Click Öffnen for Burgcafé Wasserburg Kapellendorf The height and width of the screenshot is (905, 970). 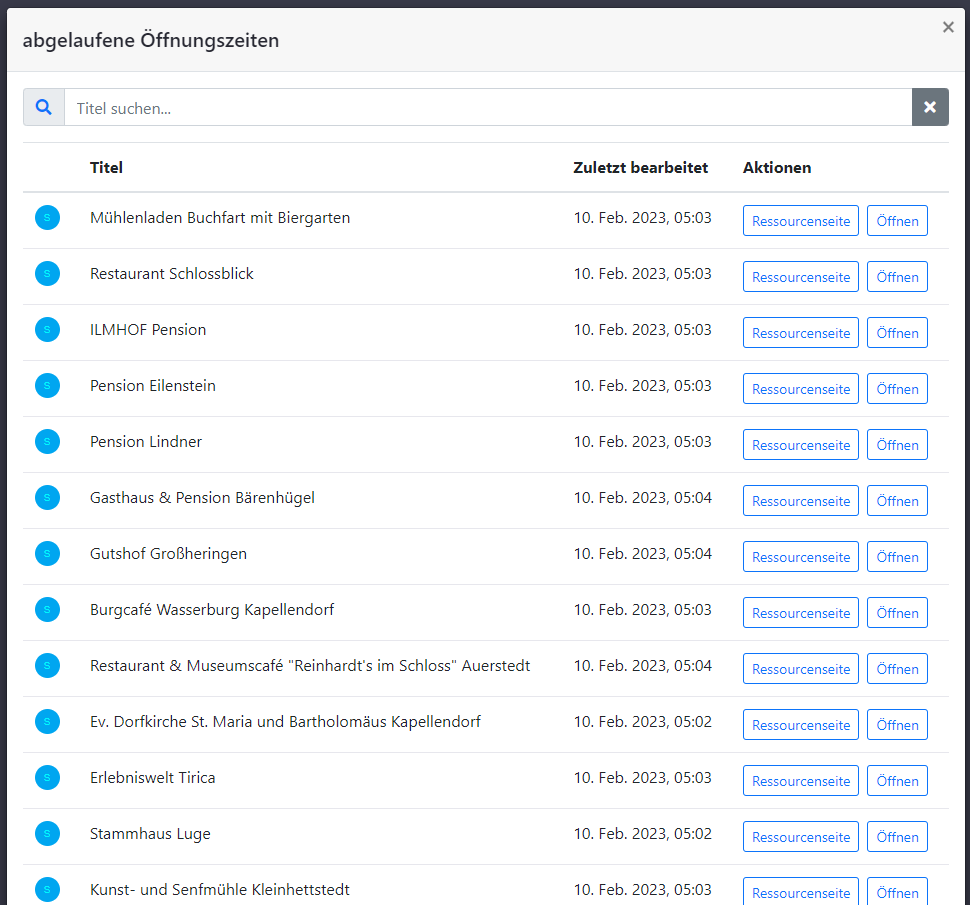click(x=897, y=612)
